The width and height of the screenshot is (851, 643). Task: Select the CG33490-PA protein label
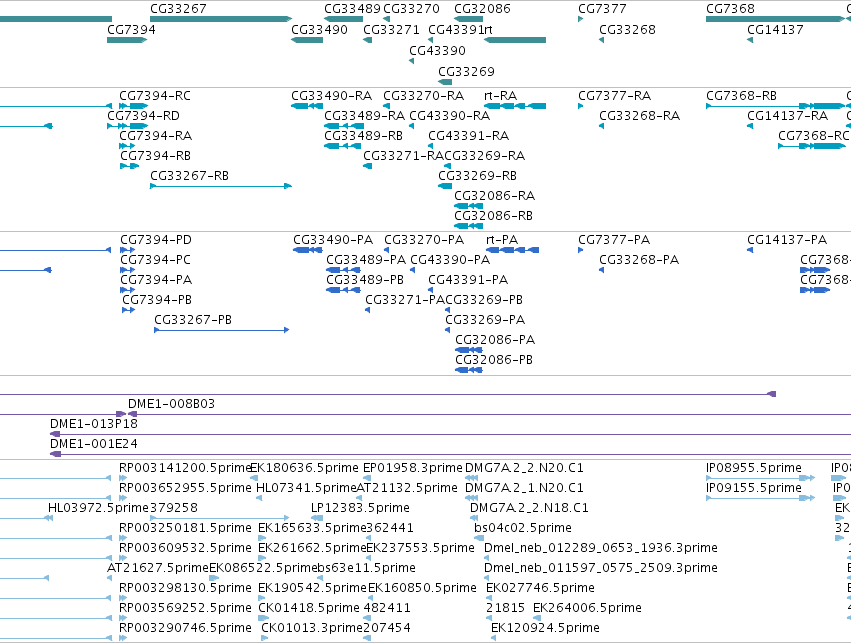pyautogui.click(x=333, y=240)
